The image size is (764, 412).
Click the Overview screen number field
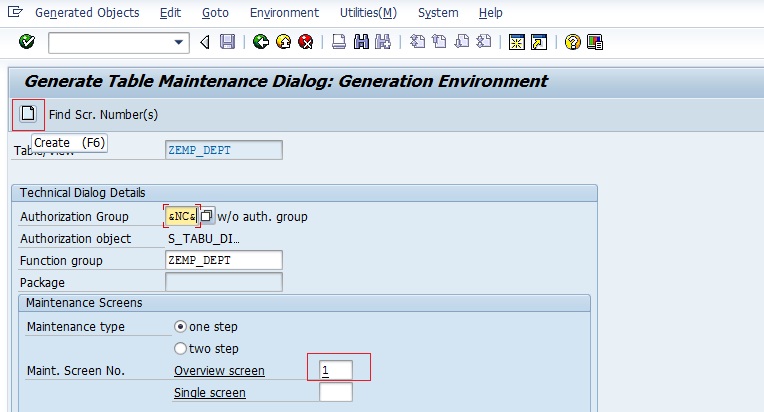click(x=336, y=370)
